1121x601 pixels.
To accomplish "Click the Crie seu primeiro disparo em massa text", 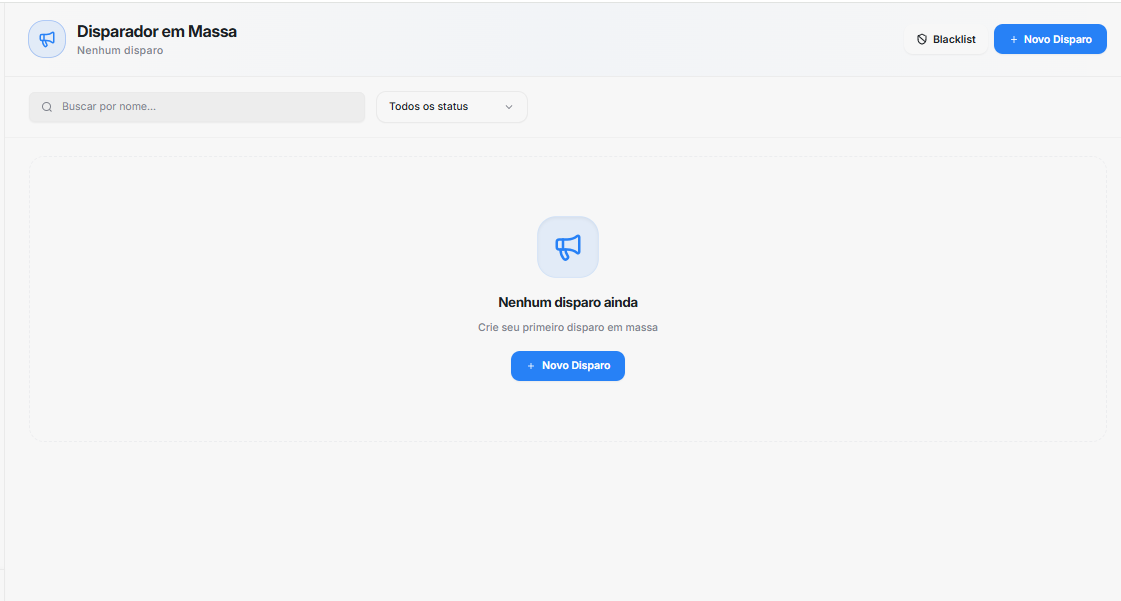I will tap(568, 327).
